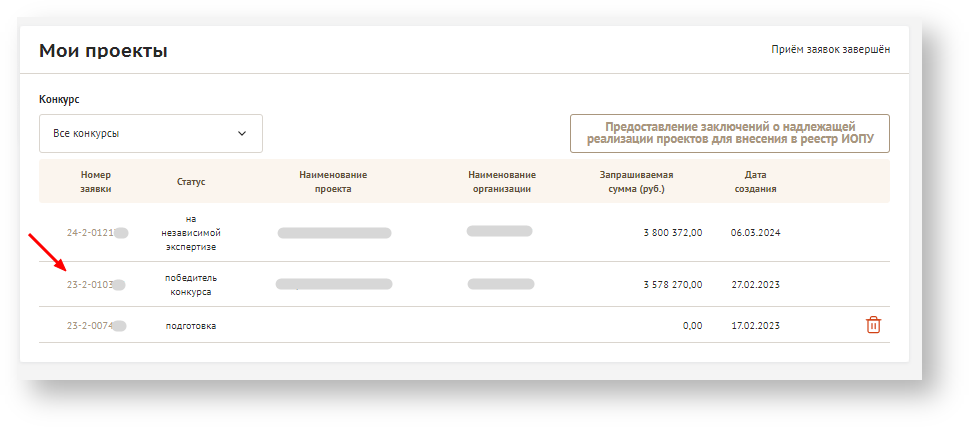Screen dimensions: 970x428
Task: Click the creation date 06.03.2024
Action: tap(755, 233)
